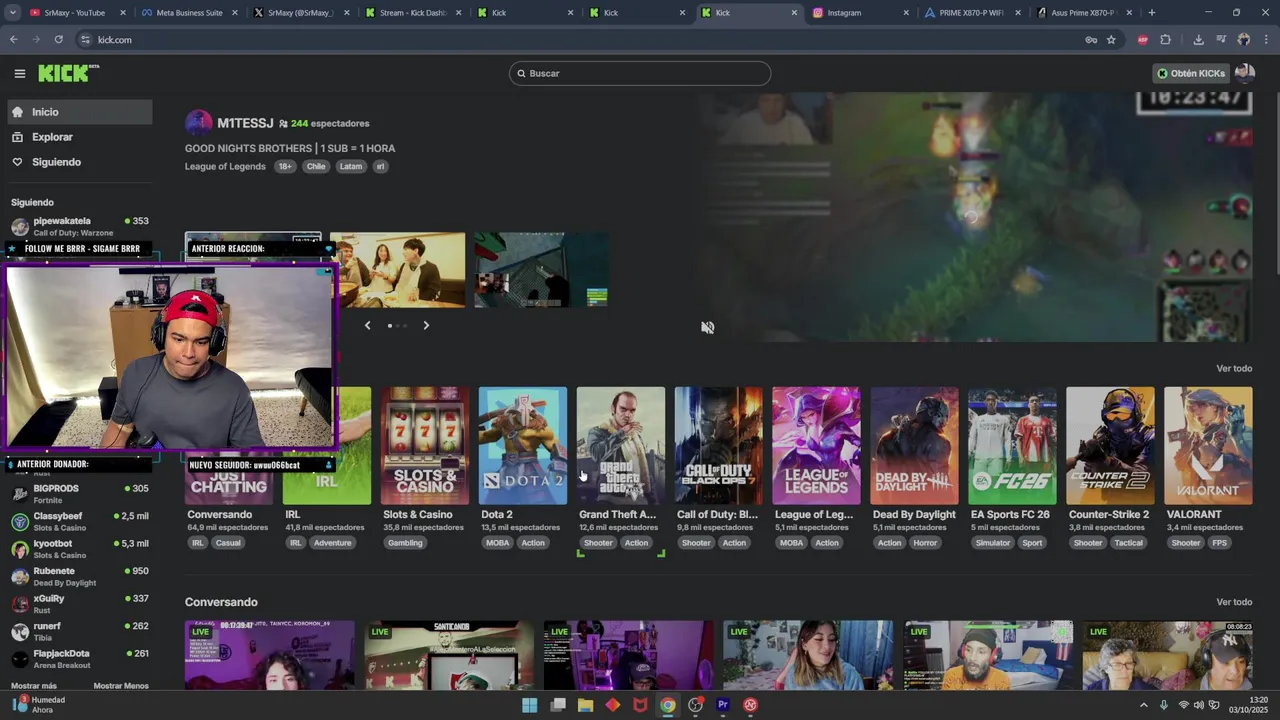Open the browser media control icon
Image resolution: width=1280 pixels, height=720 pixels.
(x=1221, y=40)
